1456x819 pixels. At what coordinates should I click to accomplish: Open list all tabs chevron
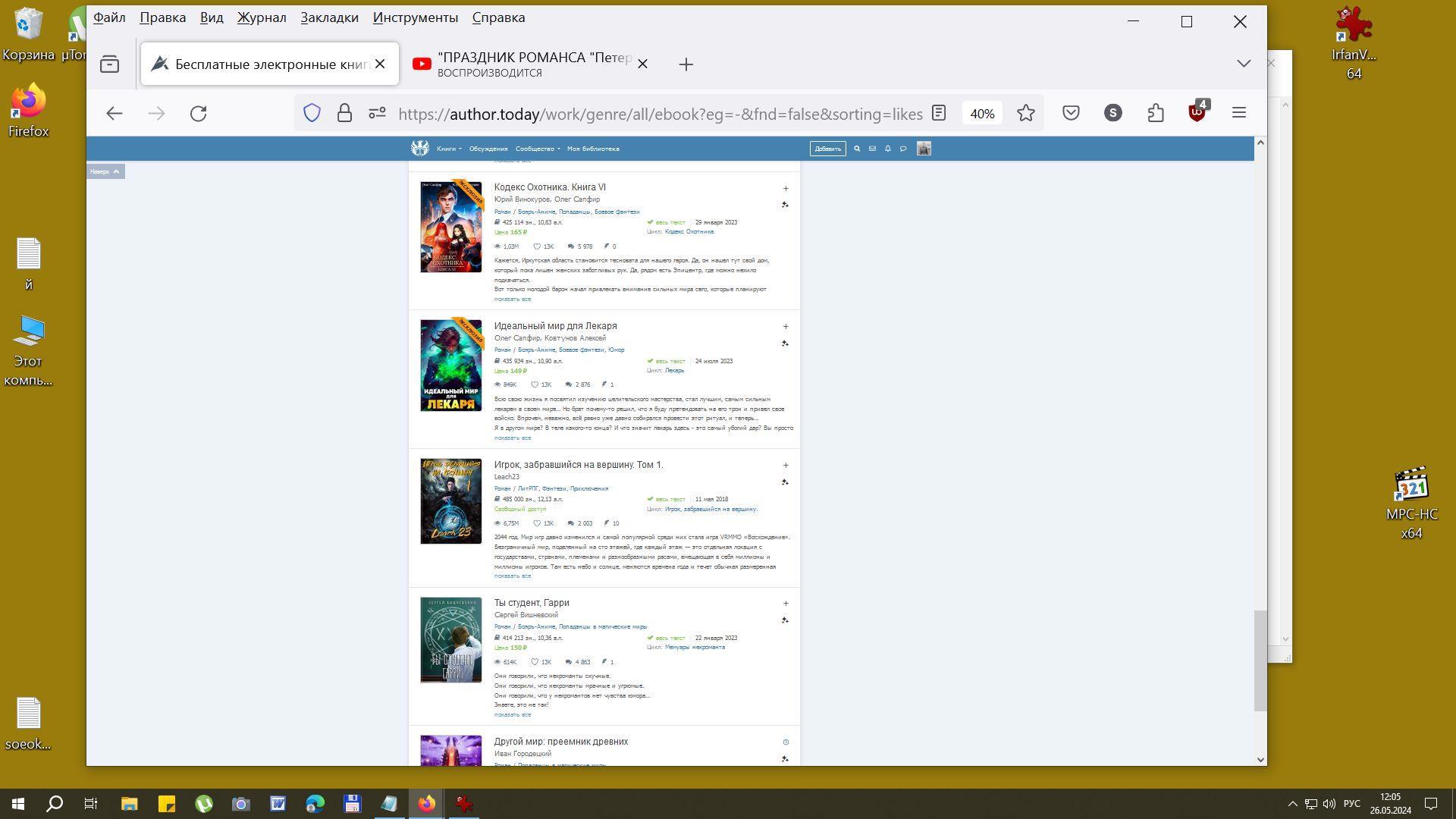pyautogui.click(x=1244, y=64)
